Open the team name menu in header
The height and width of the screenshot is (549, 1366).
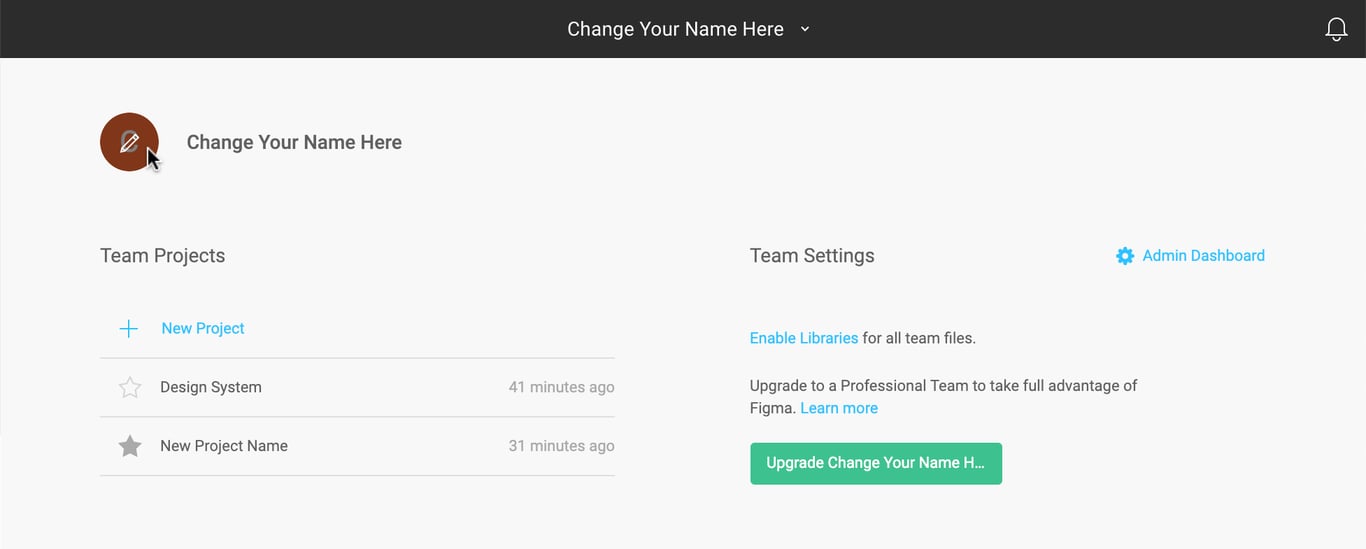pos(675,29)
